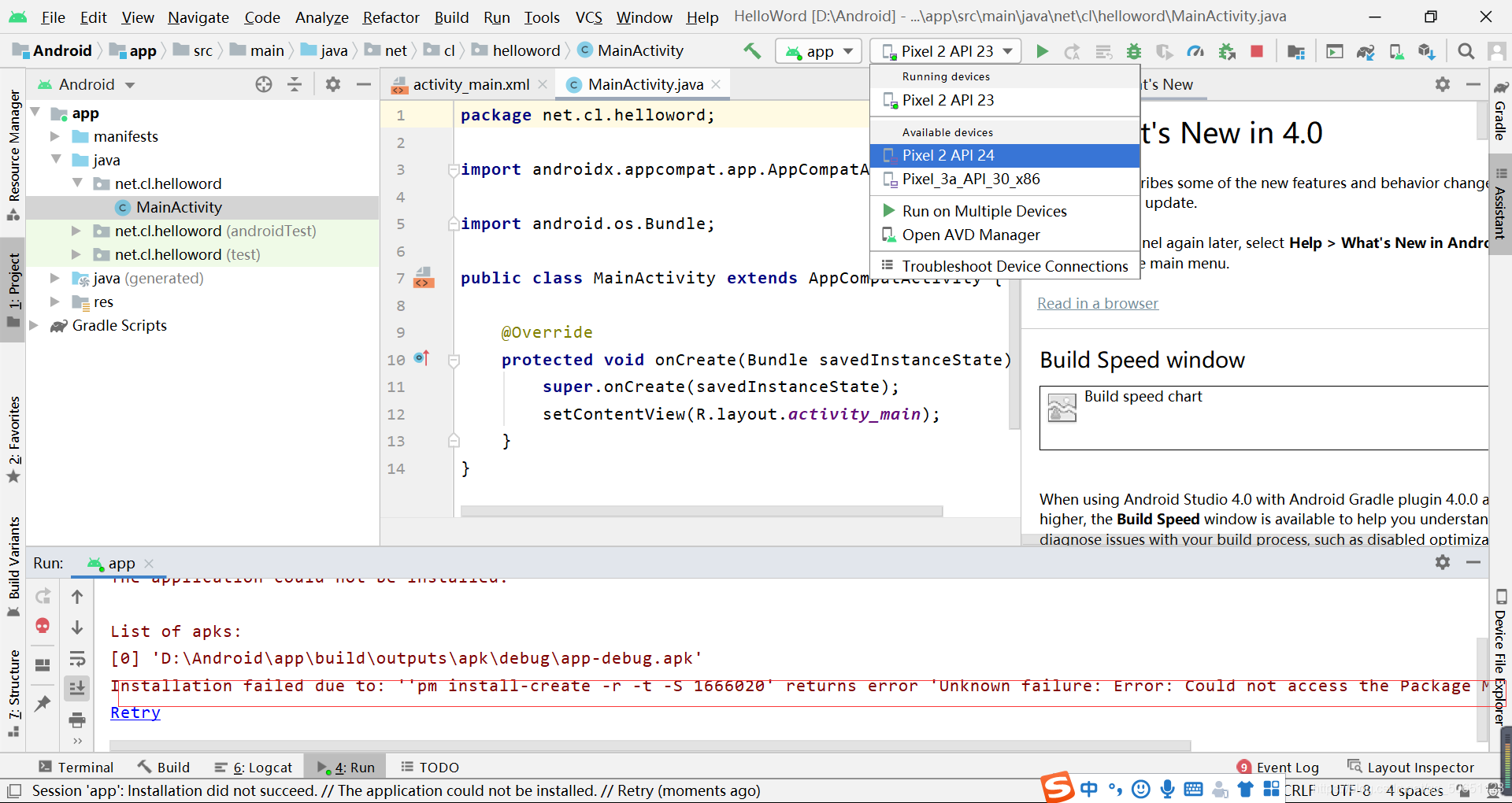Select Pixel 2 API 24 device
1512x803 pixels.
pyautogui.click(x=1005, y=155)
